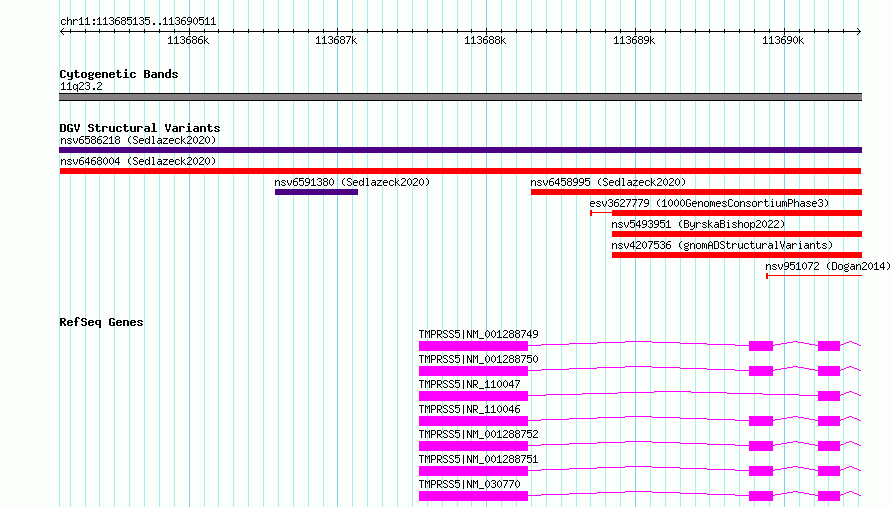Click the 113686k ruler tick label
Viewport: 890px width, 507px height.
click(188, 40)
